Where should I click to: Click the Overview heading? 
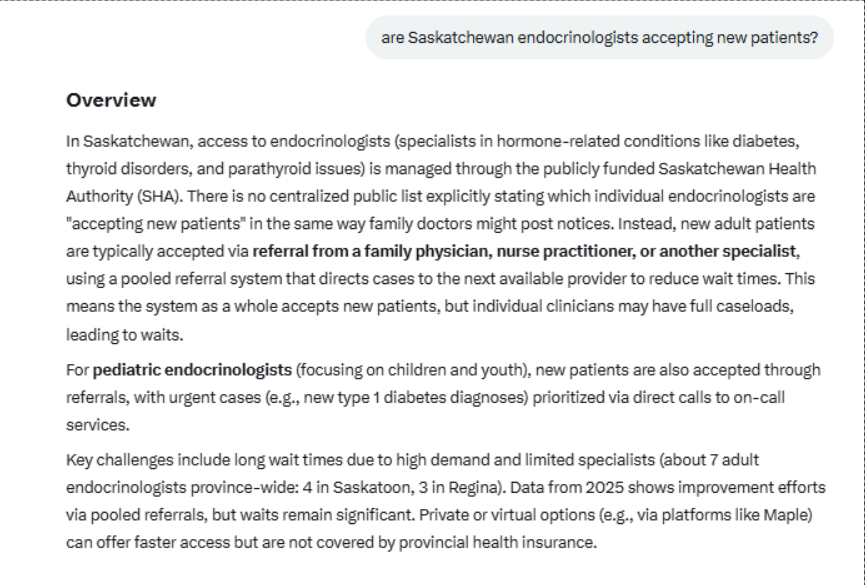pyautogui.click(x=111, y=100)
